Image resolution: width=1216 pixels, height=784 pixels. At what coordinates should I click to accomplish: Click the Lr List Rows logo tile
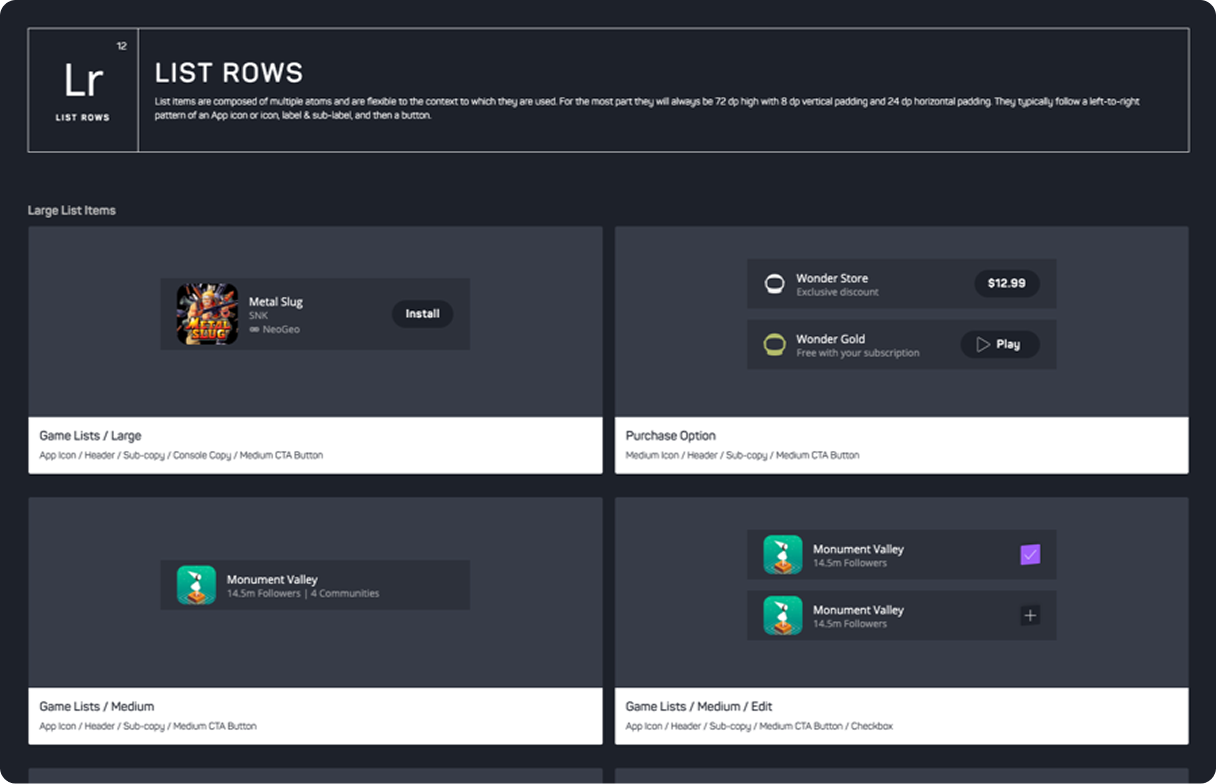pos(83,90)
